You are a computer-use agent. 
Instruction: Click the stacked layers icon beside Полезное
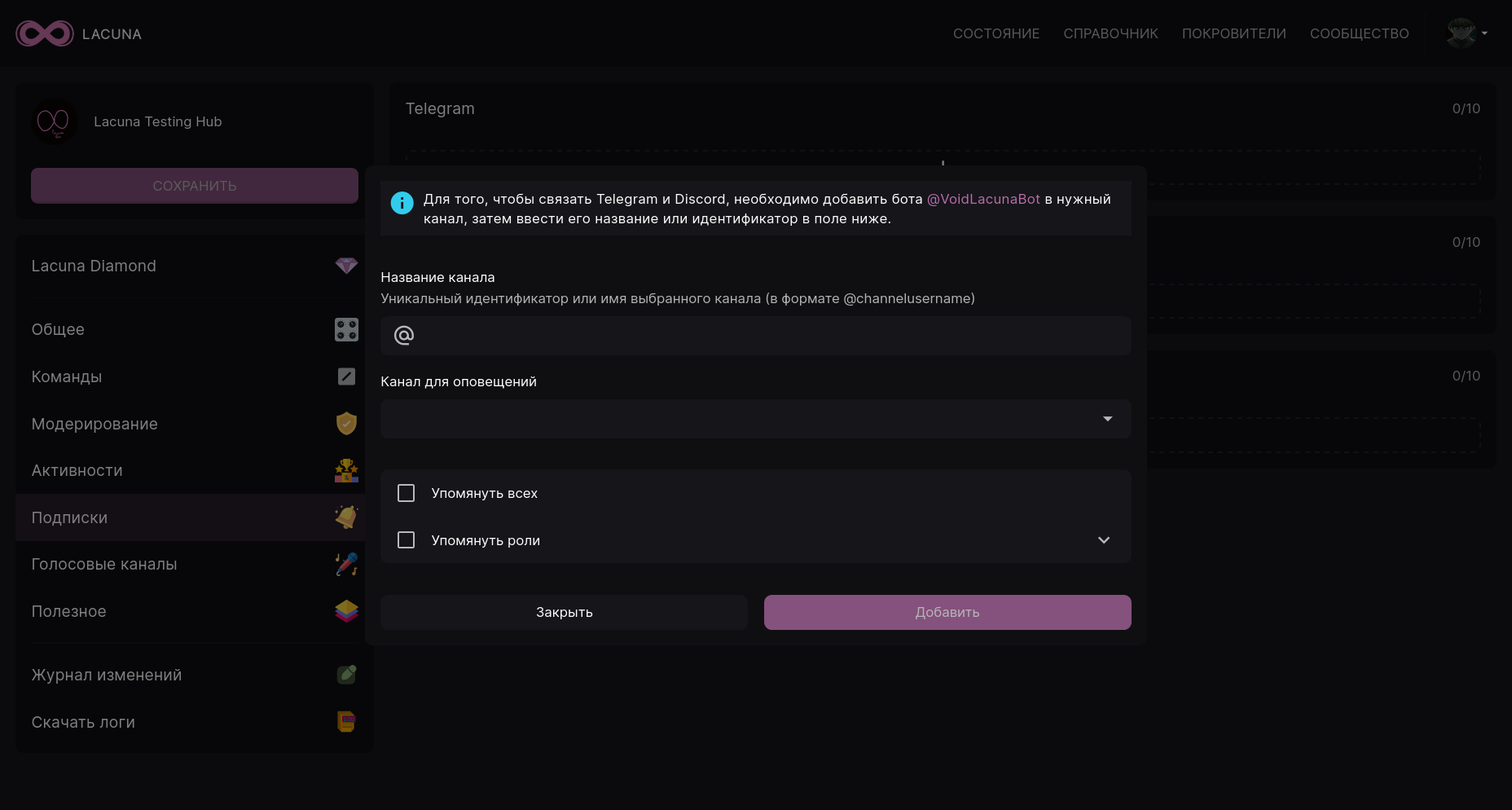(x=346, y=611)
